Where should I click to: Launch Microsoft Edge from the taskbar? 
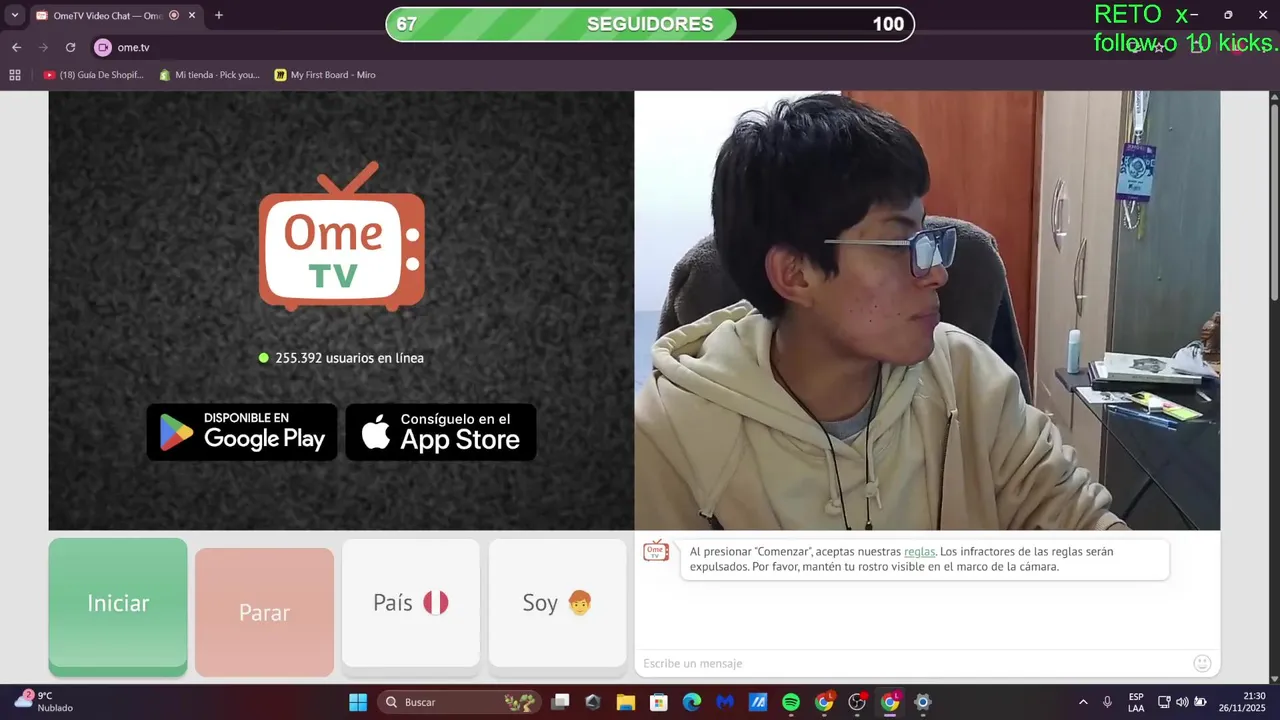(x=692, y=702)
